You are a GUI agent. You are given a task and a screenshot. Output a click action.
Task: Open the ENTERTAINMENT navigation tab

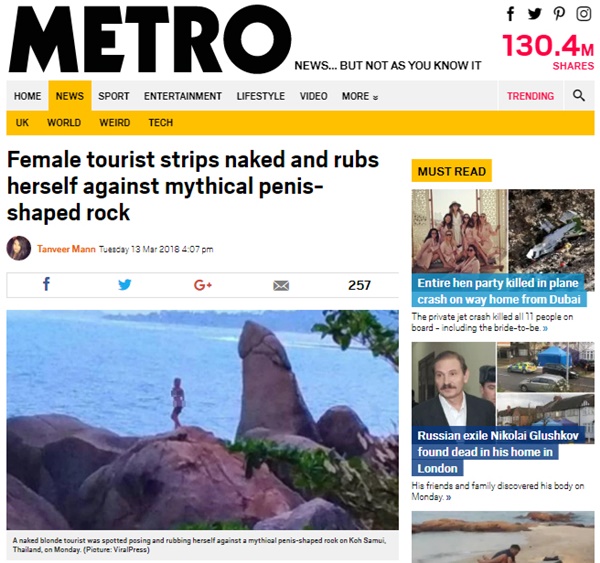coord(183,96)
